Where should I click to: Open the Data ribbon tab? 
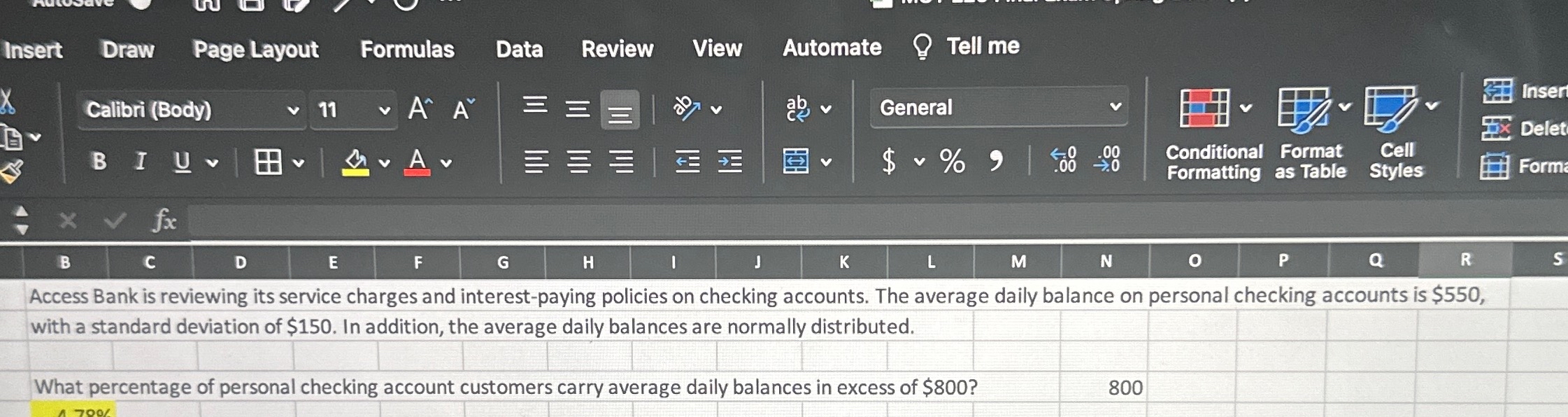point(519,49)
